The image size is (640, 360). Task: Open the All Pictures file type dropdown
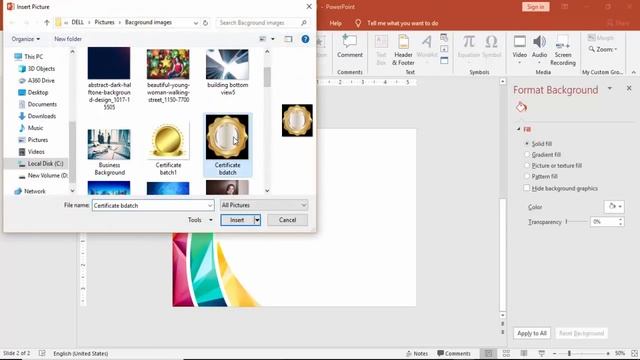tap(264, 205)
